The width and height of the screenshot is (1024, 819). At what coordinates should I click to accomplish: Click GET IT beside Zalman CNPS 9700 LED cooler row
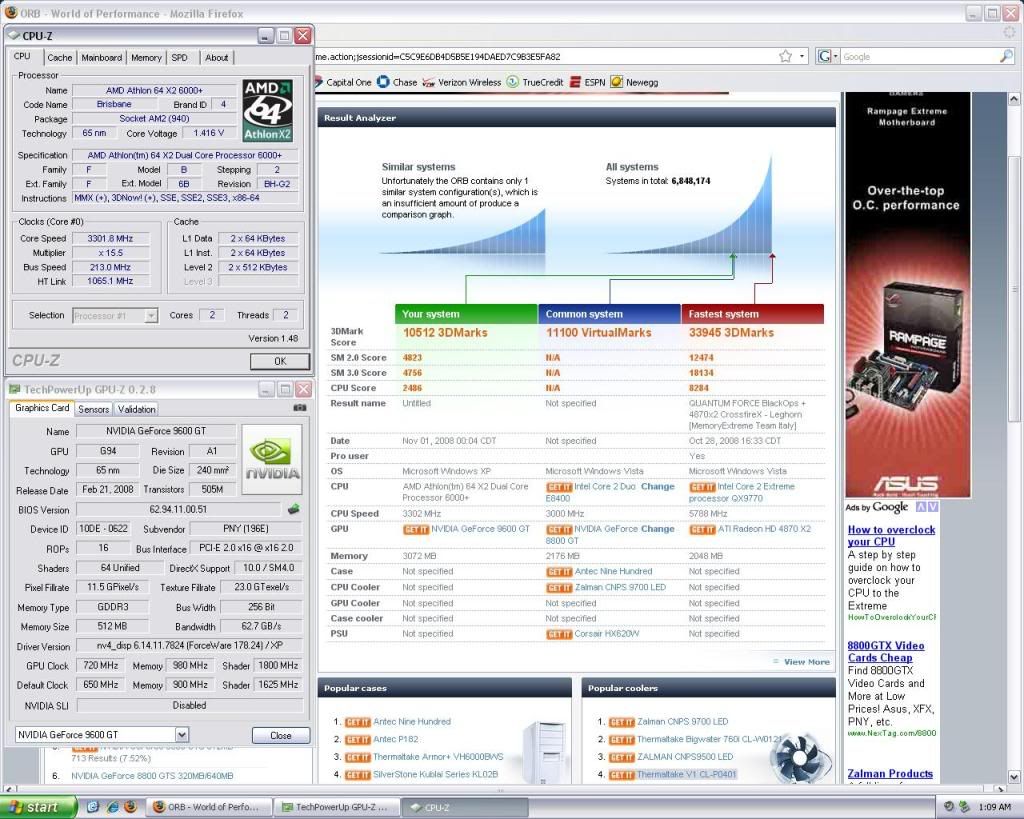pos(559,588)
